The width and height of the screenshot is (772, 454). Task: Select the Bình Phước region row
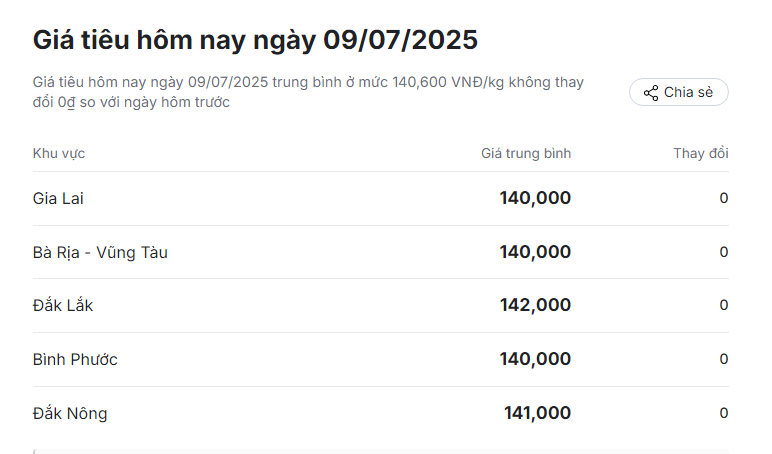coord(381,359)
